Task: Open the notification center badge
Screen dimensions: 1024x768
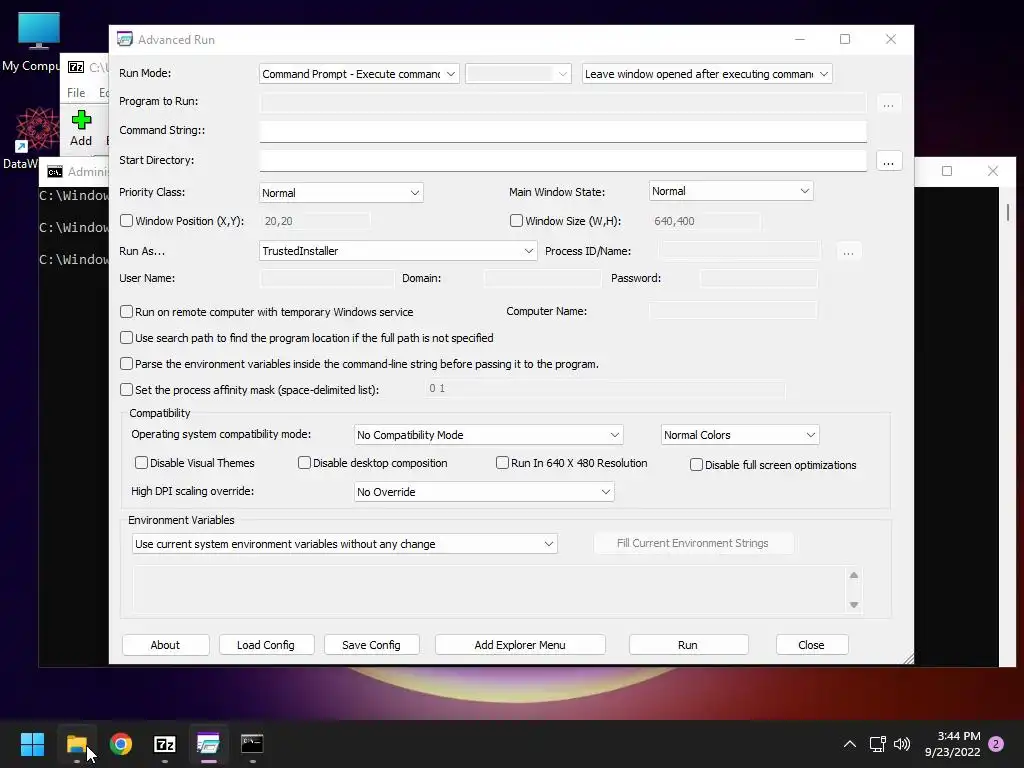Action: point(996,744)
